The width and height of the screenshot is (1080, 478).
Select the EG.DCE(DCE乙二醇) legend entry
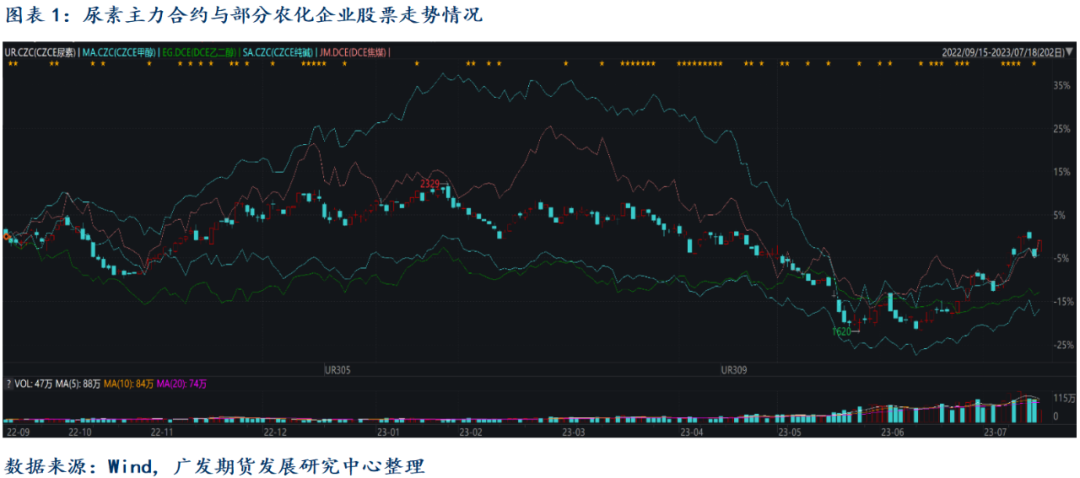click(200, 52)
